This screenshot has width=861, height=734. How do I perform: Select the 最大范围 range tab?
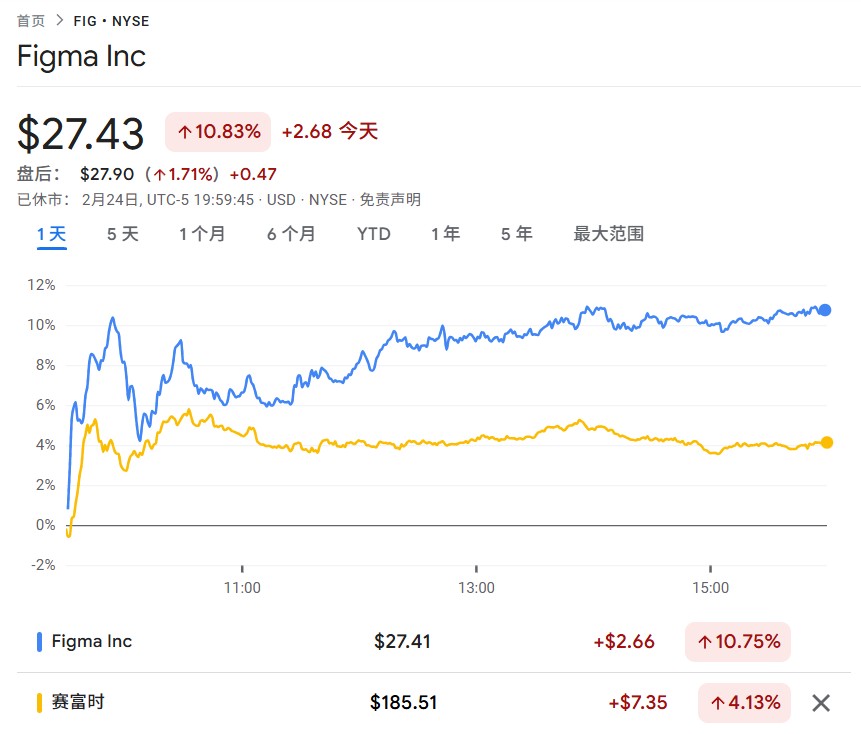[x=608, y=234]
